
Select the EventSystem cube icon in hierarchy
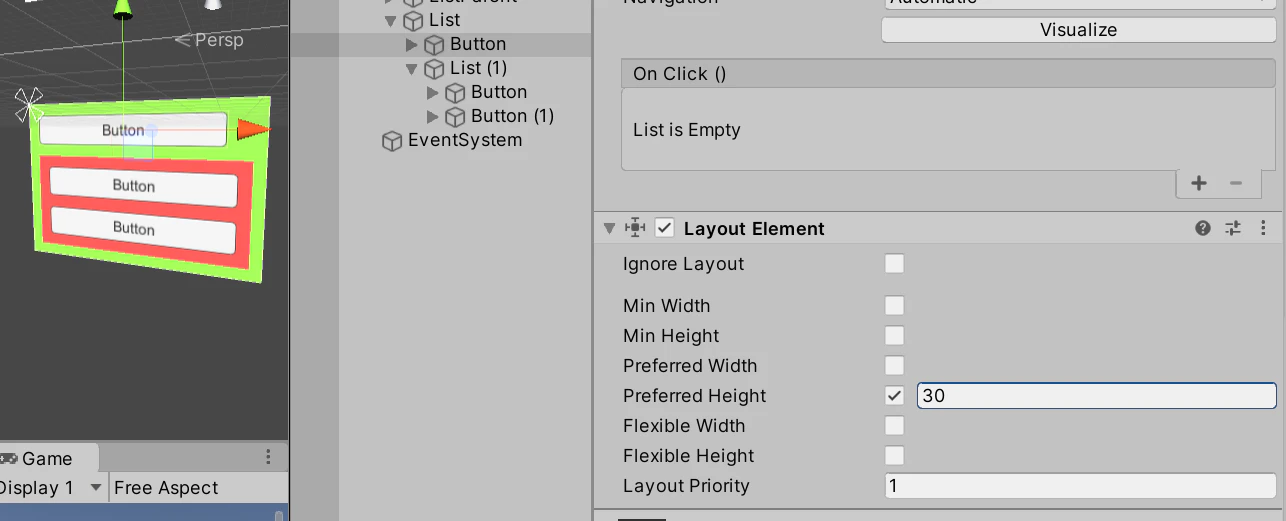[x=392, y=141]
